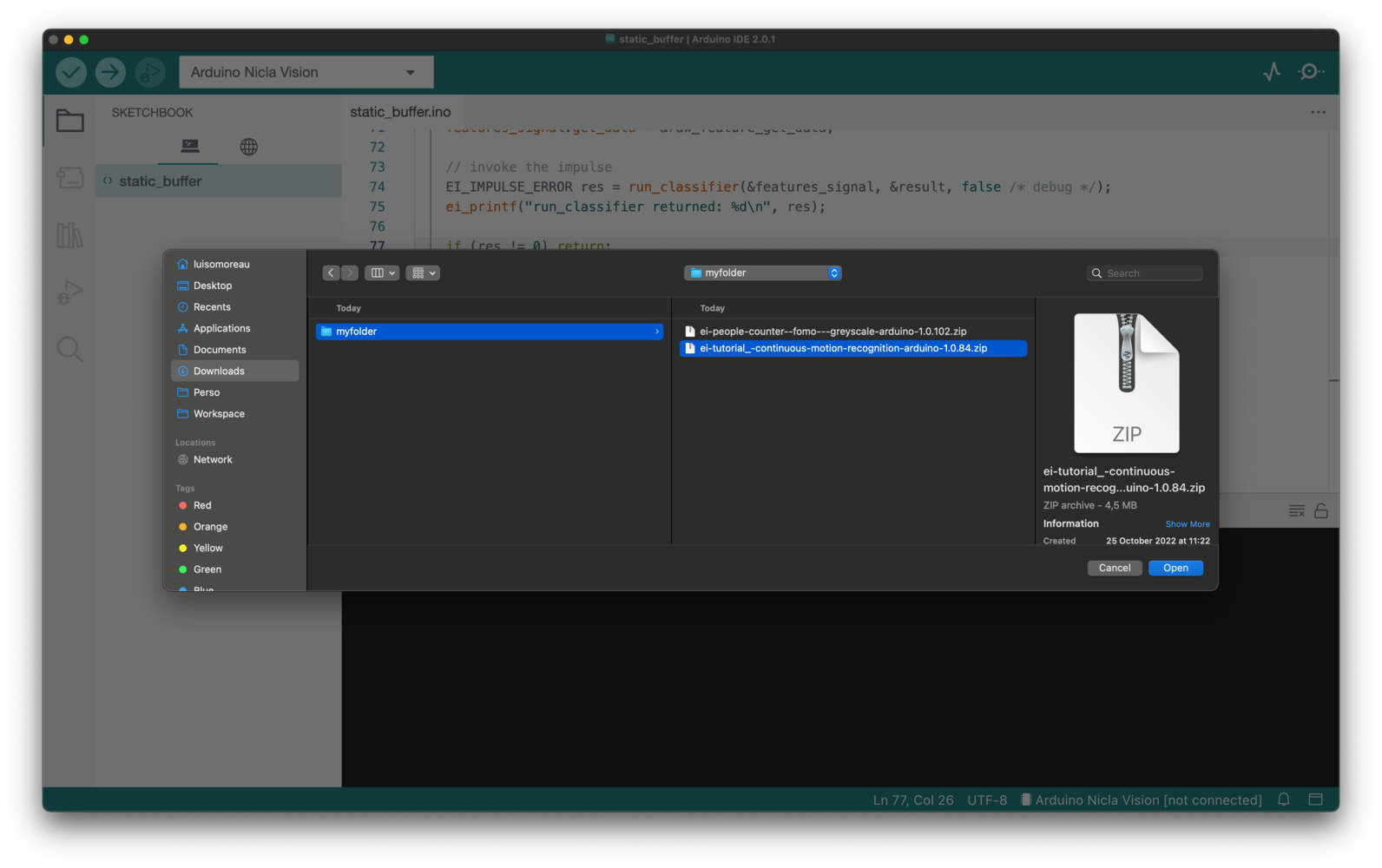
Task: Go back in file dialog
Action: click(x=331, y=273)
